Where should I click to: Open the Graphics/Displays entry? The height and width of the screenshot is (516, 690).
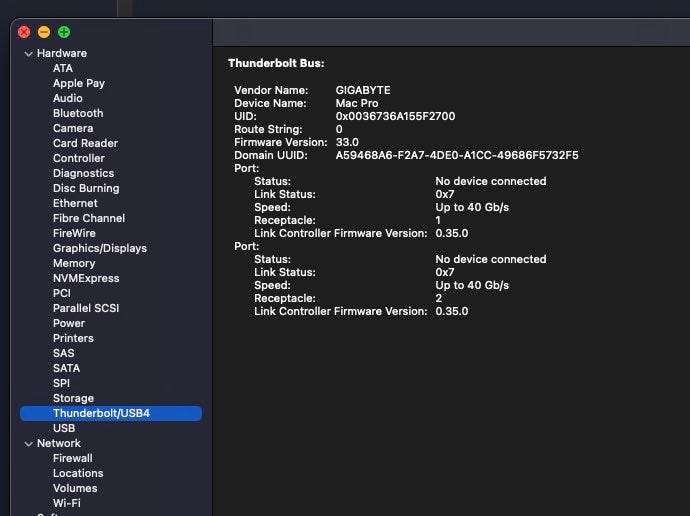pyautogui.click(x=99, y=248)
